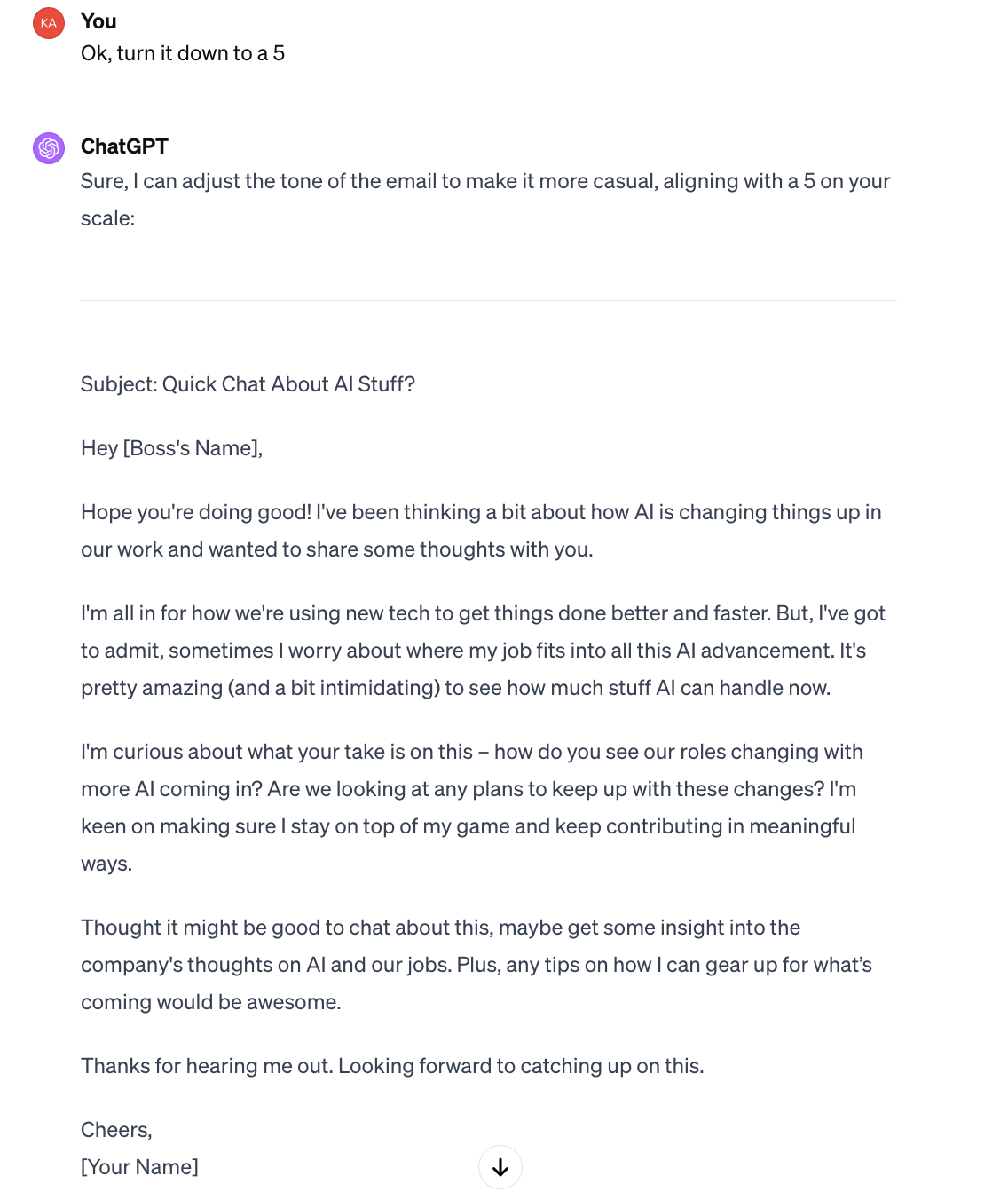Click the horizontal divider above the email

(489, 300)
